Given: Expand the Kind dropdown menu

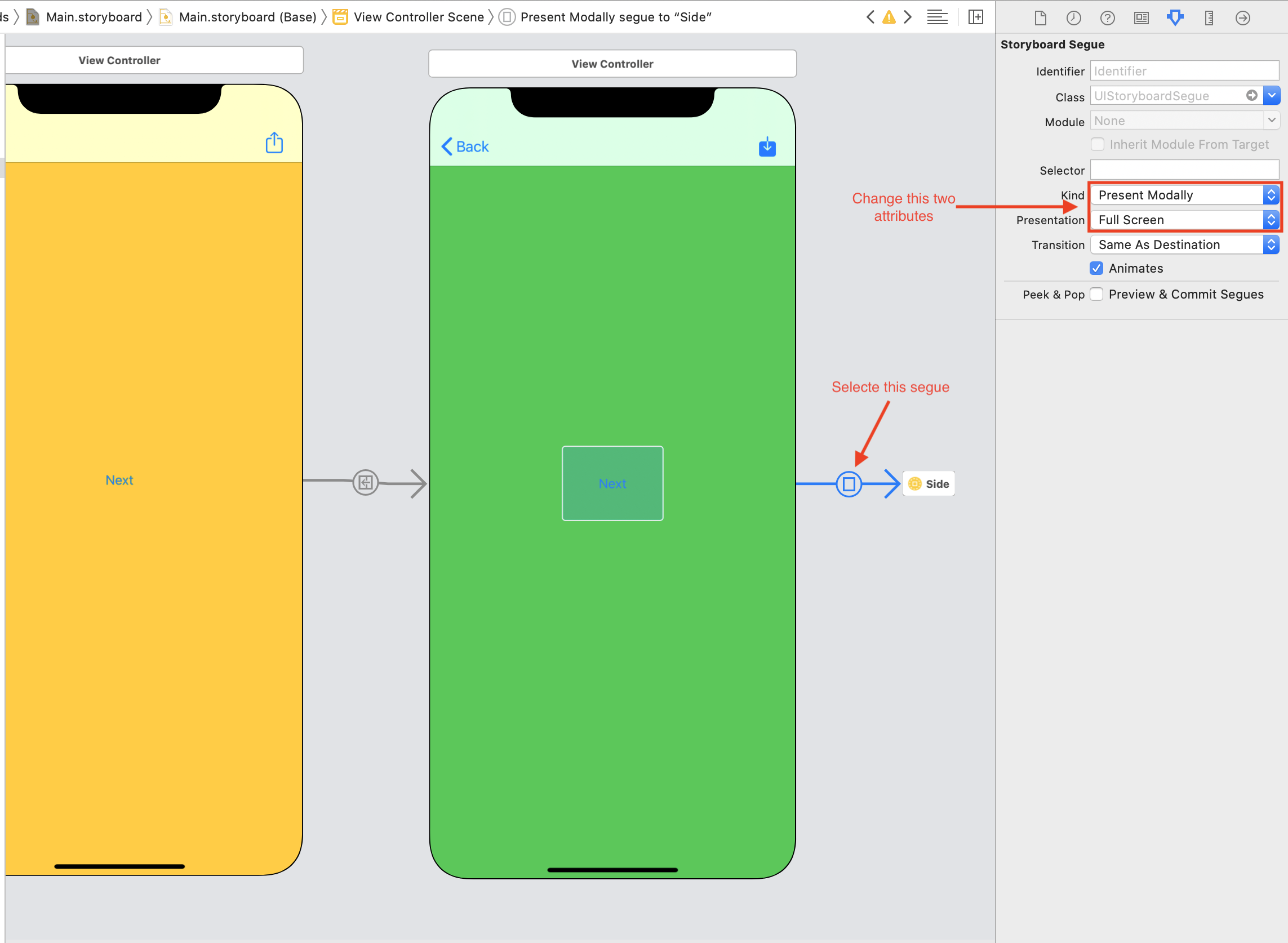Looking at the screenshot, I should [x=1271, y=195].
